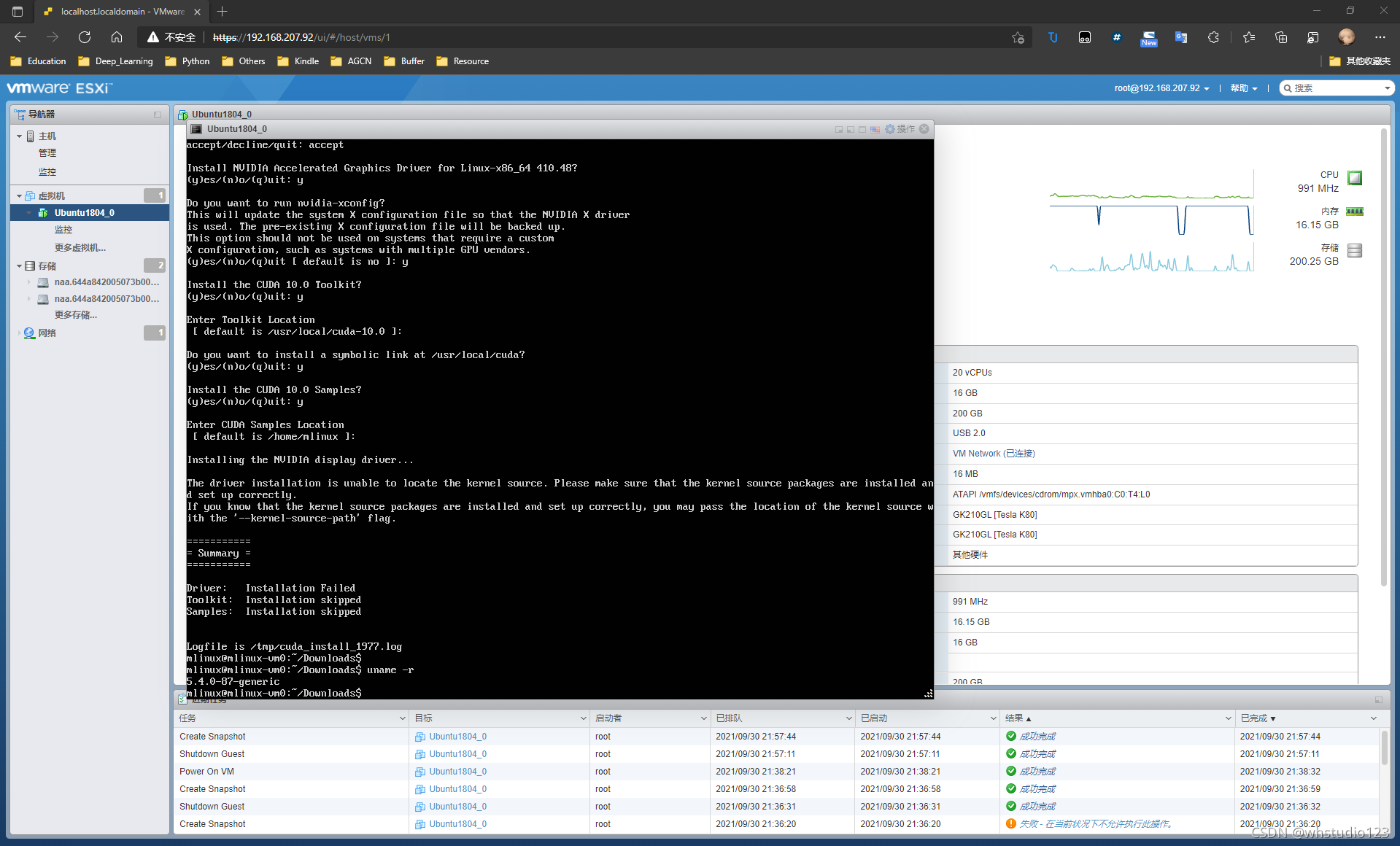Select Ubuntu1804_0 in the virtual machines tree
Viewport: 1400px width, 846px height.
coord(84,213)
